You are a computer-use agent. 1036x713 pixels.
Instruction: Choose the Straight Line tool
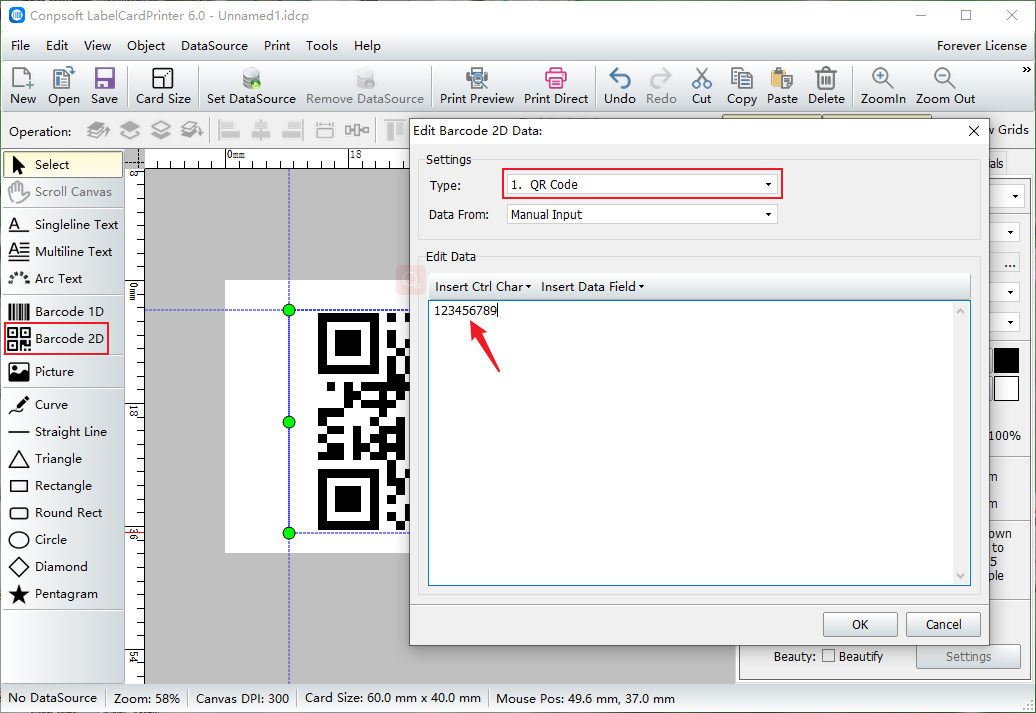tap(63, 432)
